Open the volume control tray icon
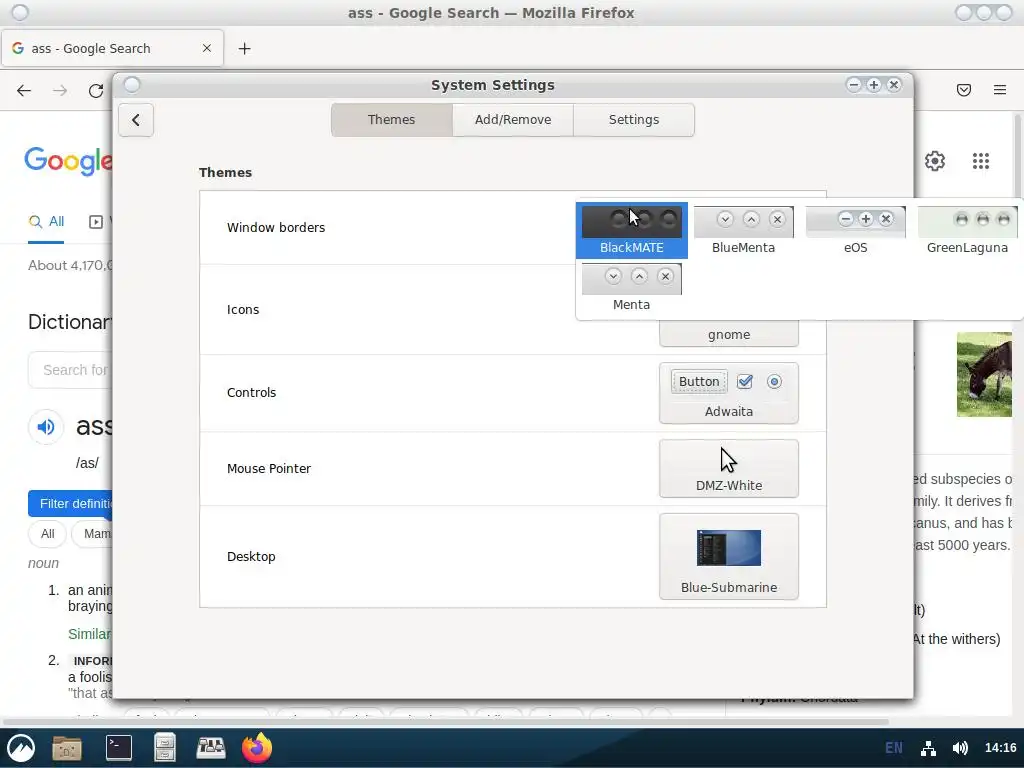This screenshot has height=768, width=1024. click(x=960, y=748)
